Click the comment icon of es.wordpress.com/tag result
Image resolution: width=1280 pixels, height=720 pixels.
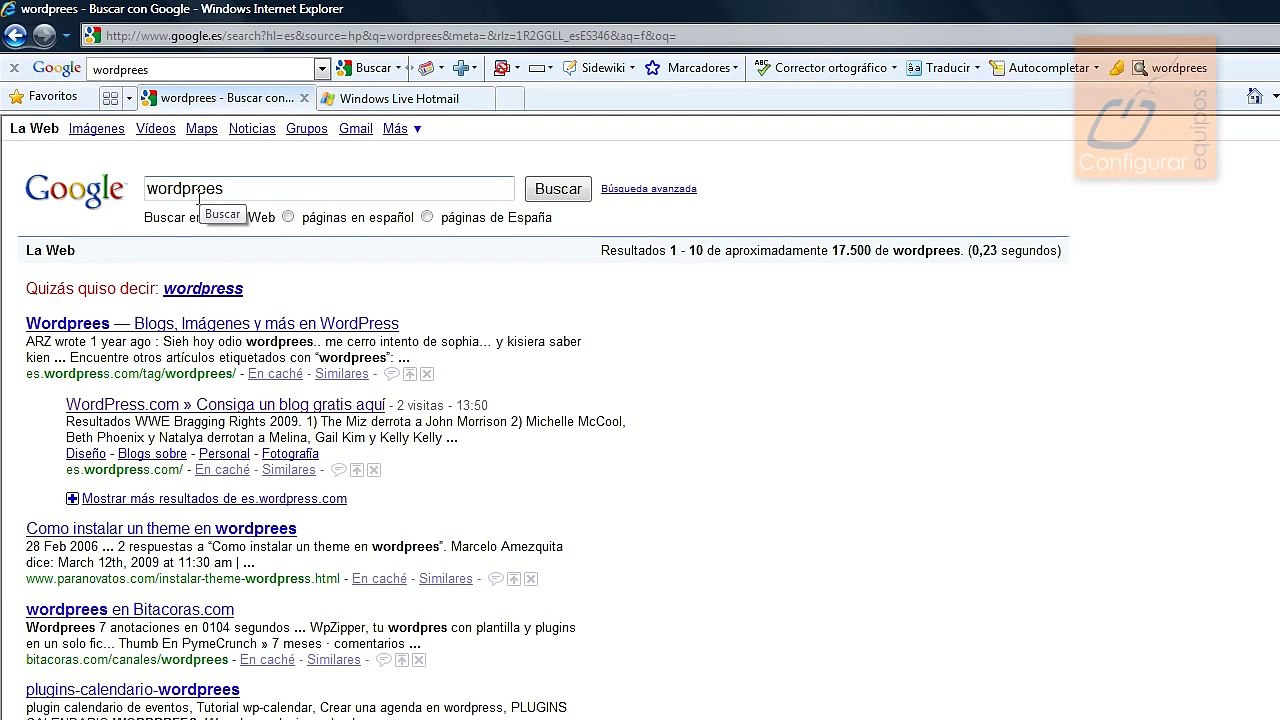pyautogui.click(x=392, y=374)
